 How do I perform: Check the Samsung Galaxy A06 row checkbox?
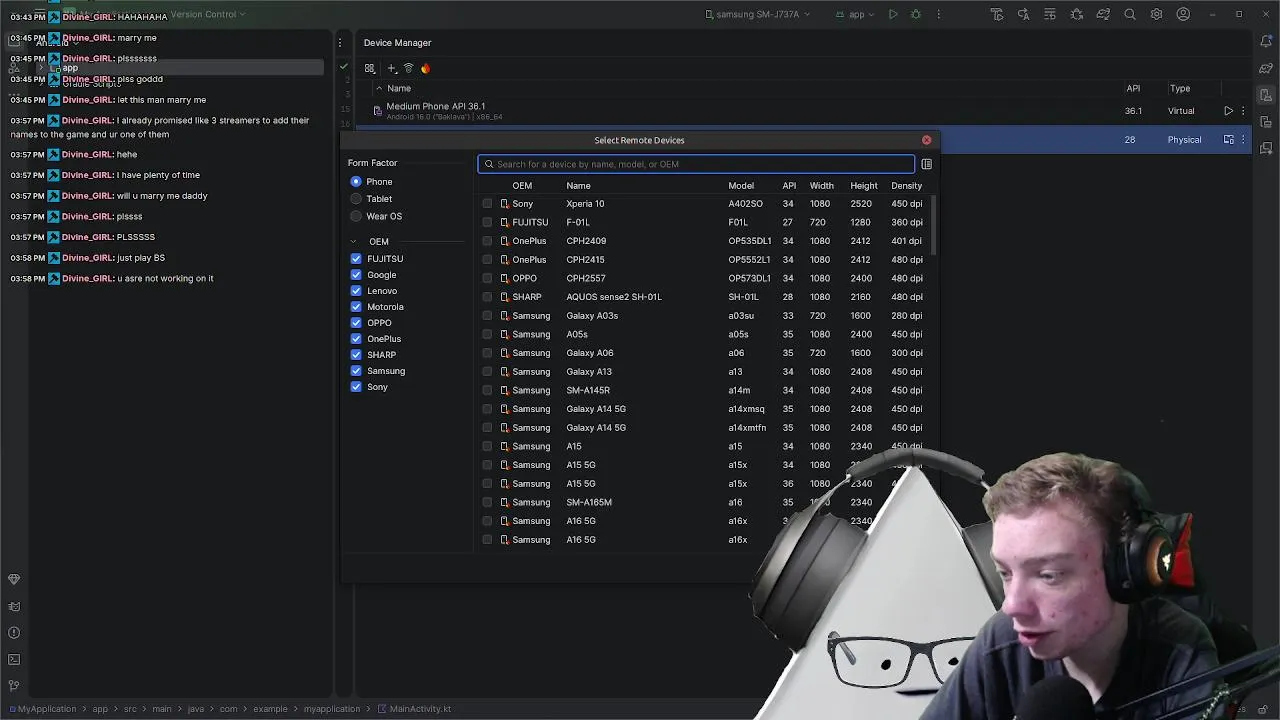coord(487,353)
